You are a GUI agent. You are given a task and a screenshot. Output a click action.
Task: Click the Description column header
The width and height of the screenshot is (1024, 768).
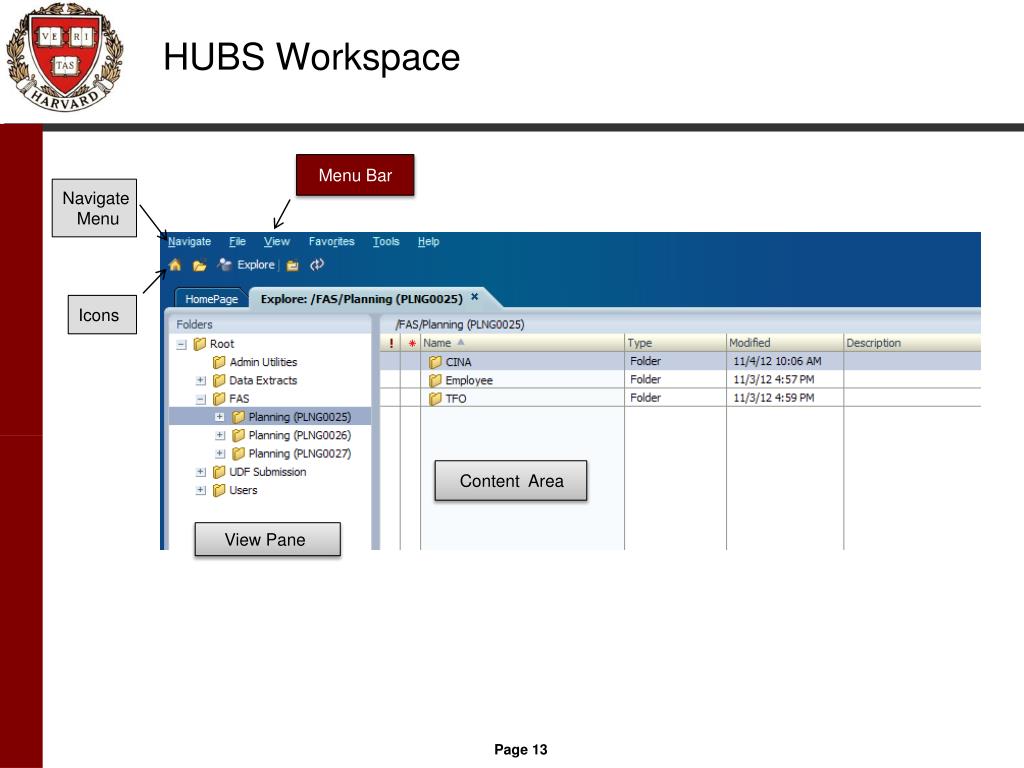tap(912, 343)
